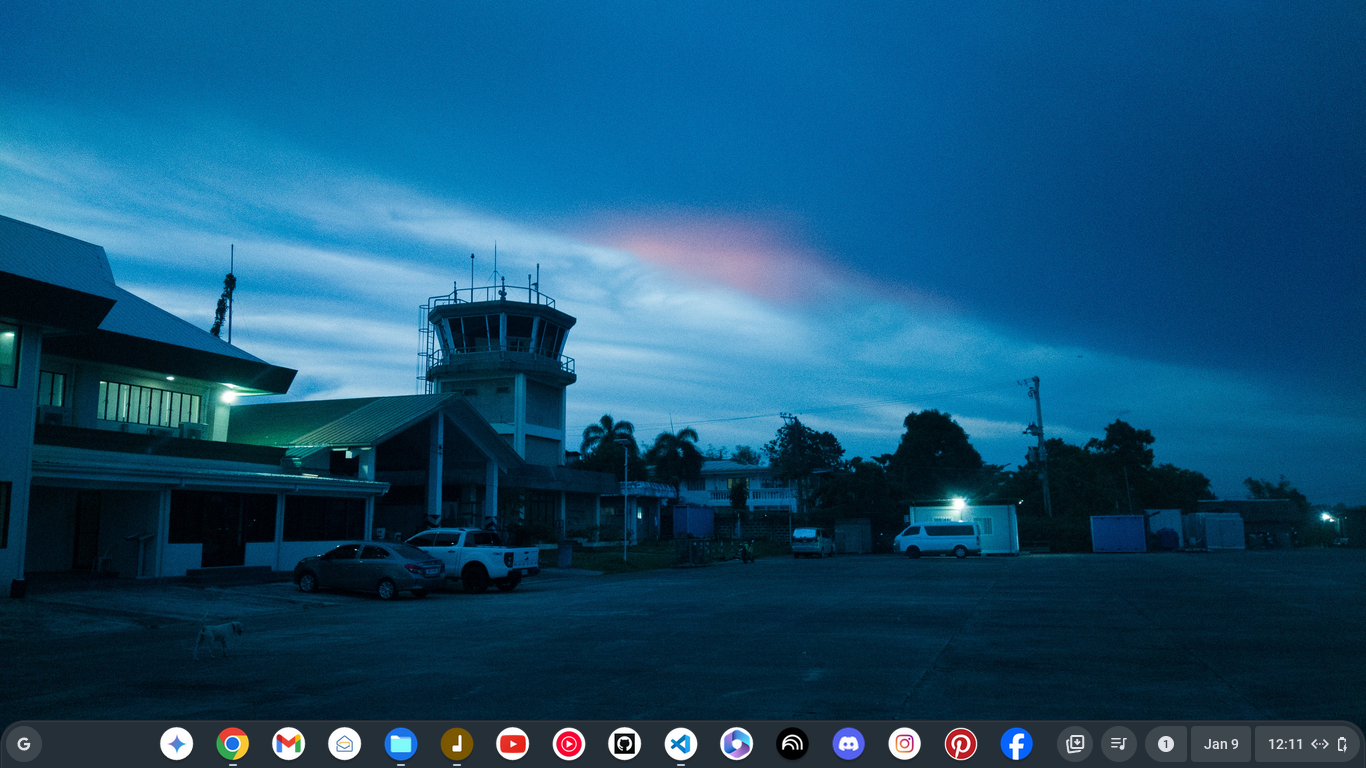1366x768 pixels.
Task: Open Google Chrome from the shelf
Action: coord(233,744)
